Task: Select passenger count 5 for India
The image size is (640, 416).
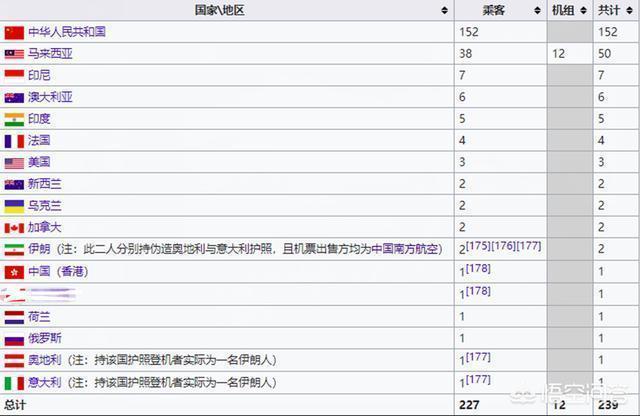Action: (x=462, y=119)
